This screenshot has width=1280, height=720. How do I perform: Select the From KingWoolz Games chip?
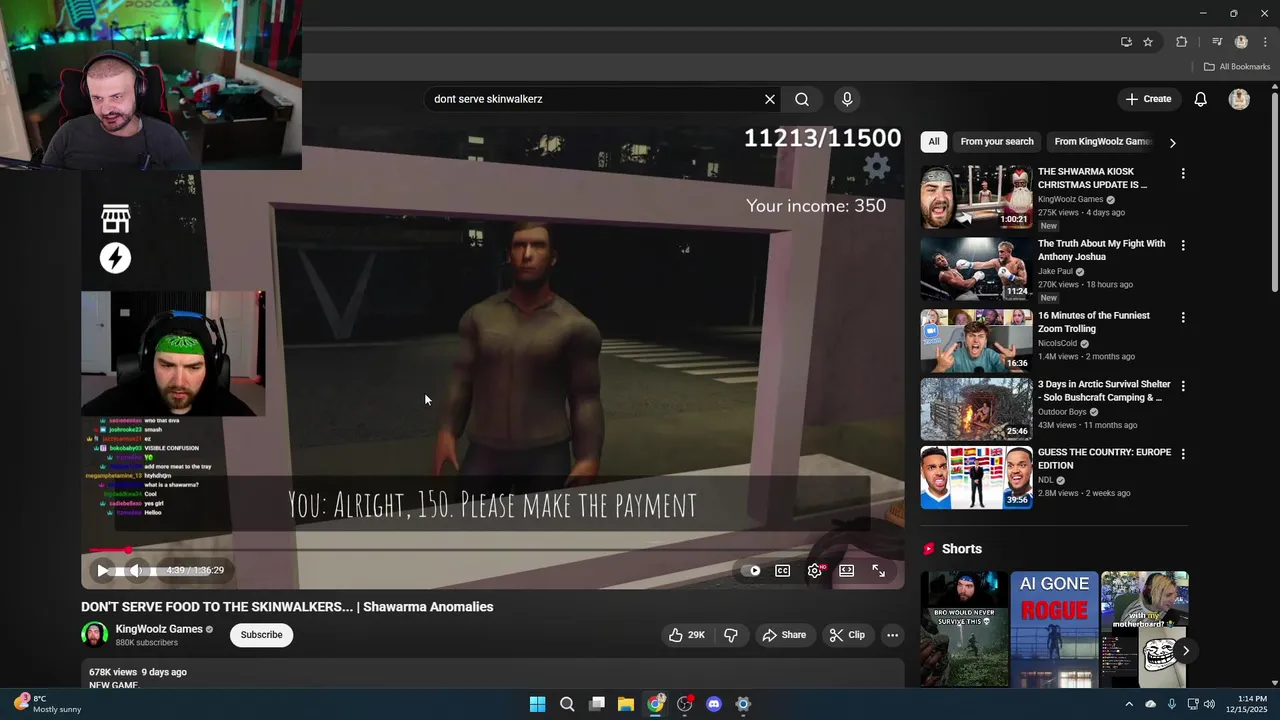click(1103, 142)
